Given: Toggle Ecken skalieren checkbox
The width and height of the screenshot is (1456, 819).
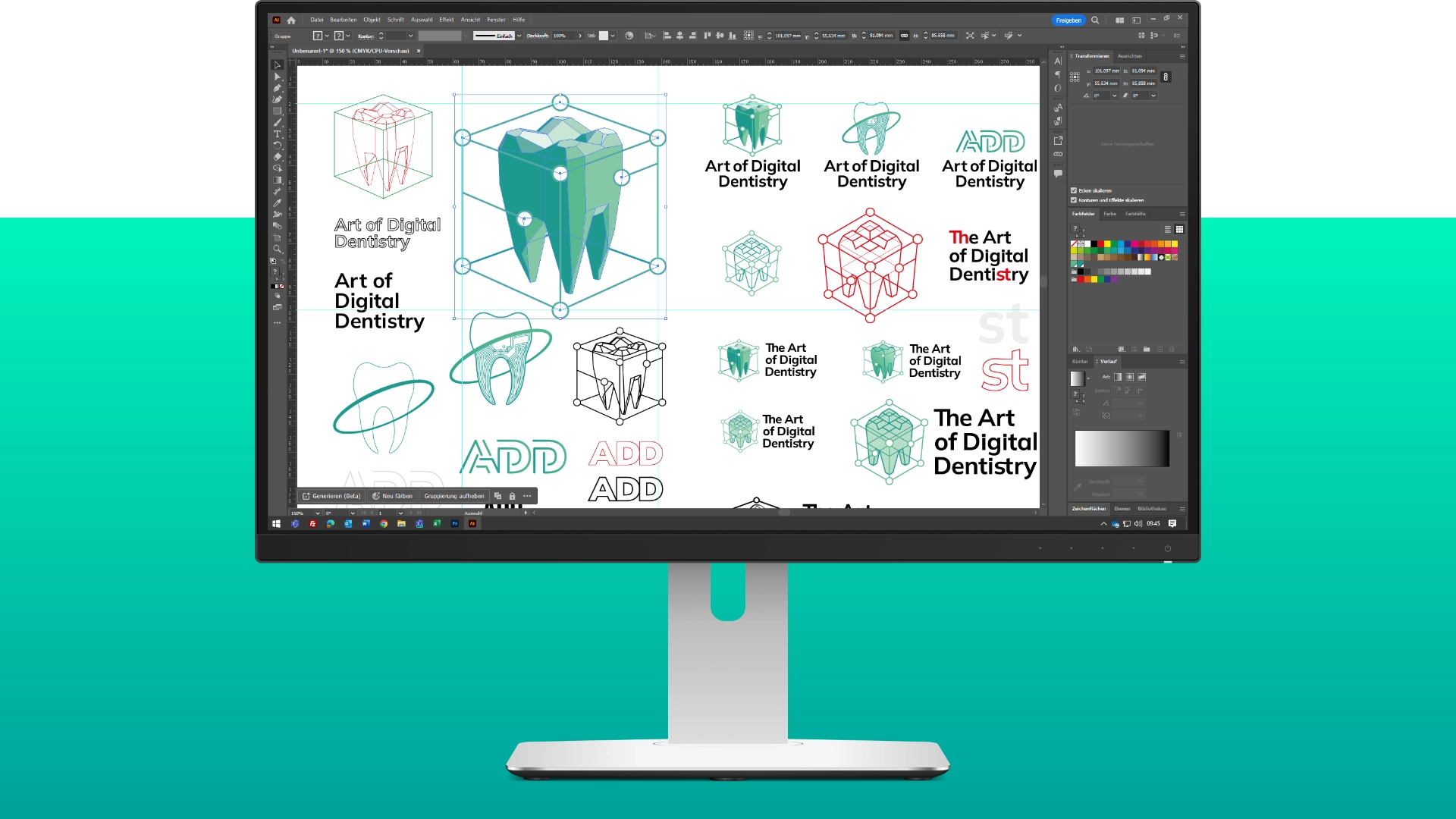Looking at the screenshot, I should [x=1074, y=190].
